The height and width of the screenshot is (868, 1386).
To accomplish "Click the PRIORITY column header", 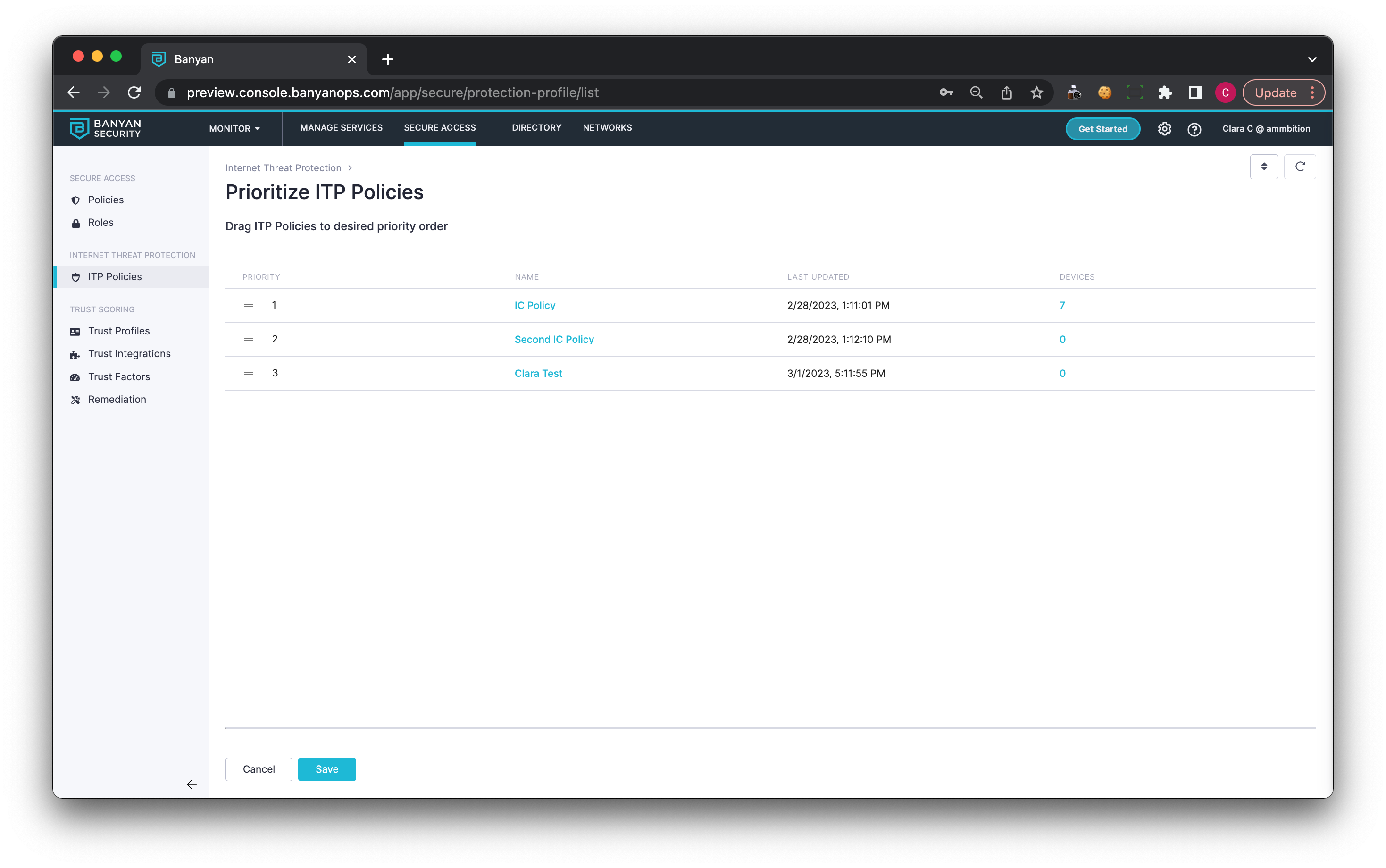I will point(261,277).
